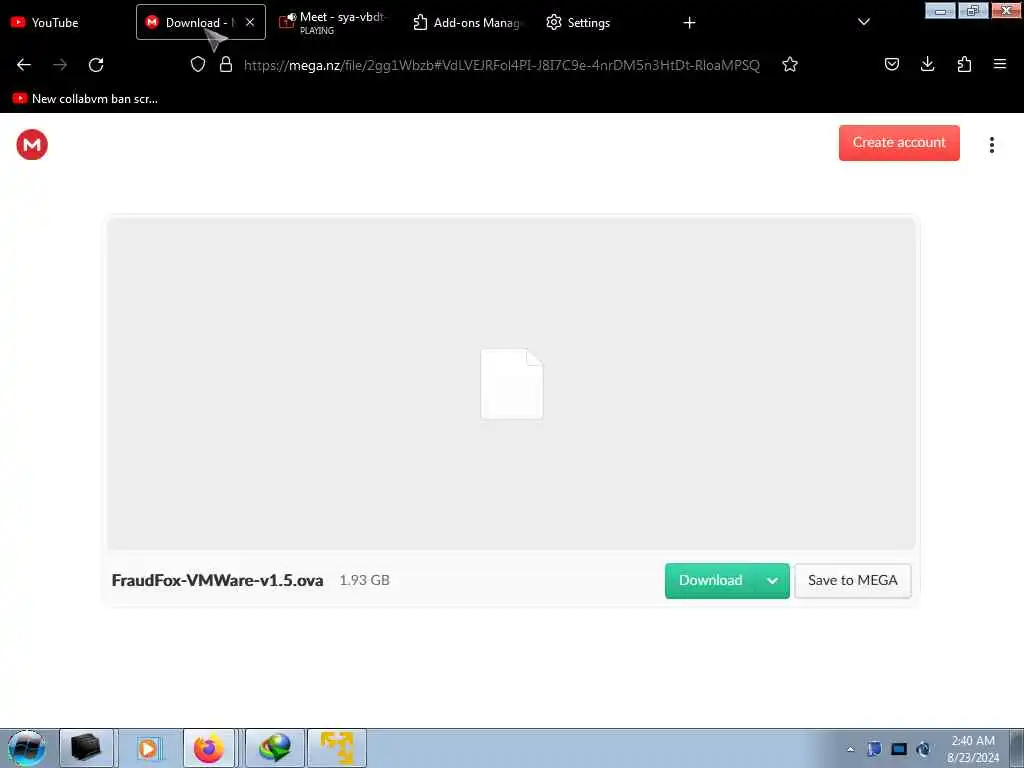Reload the current page
Image resolution: width=1024 pixels, height=768 pixels.
click(96, 65)
